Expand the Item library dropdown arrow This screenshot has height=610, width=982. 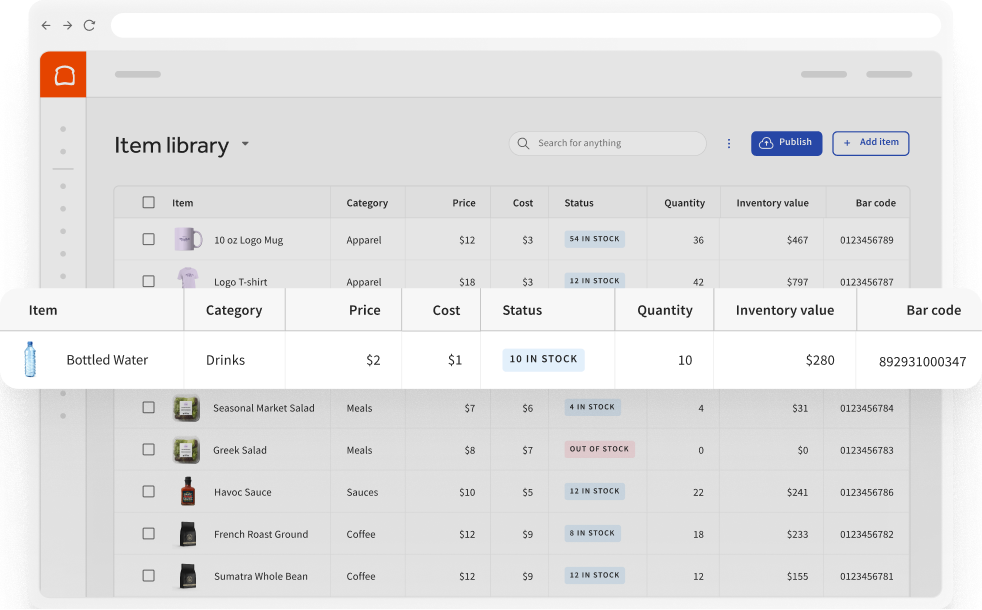(x=246, y=144)
